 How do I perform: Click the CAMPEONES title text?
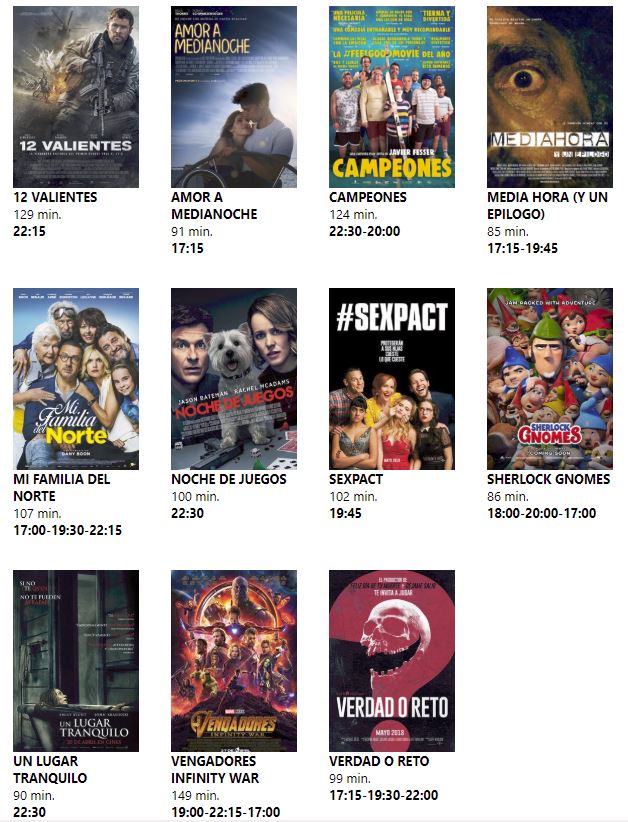click(x=368, y=197)
